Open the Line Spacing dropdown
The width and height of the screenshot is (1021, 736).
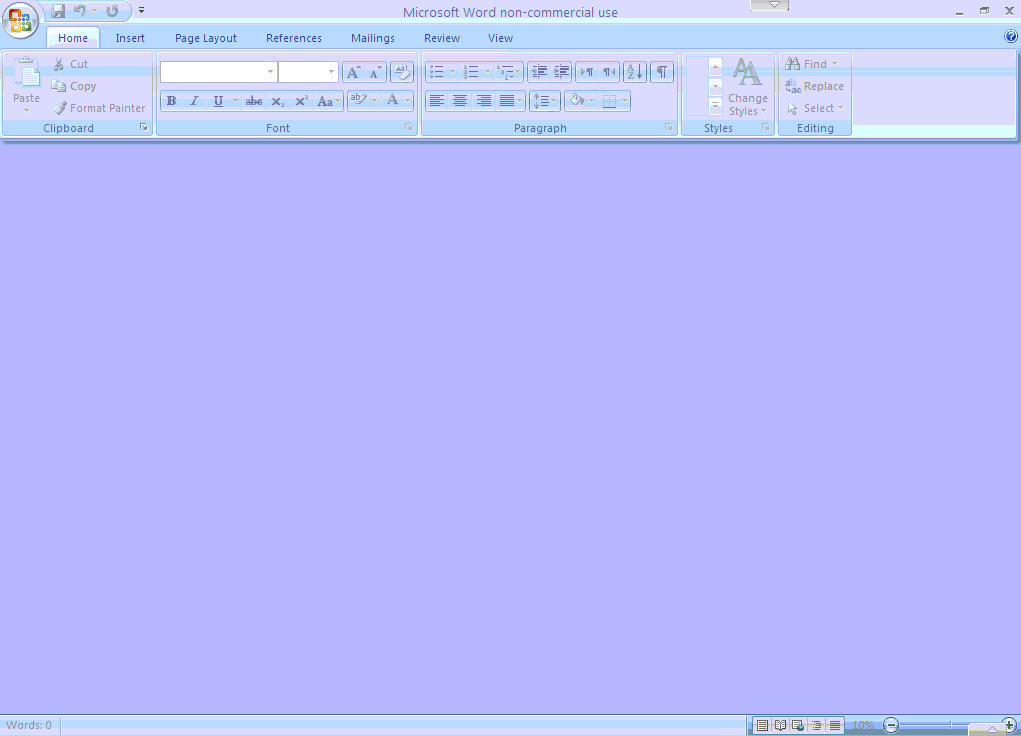pos(545,101)
